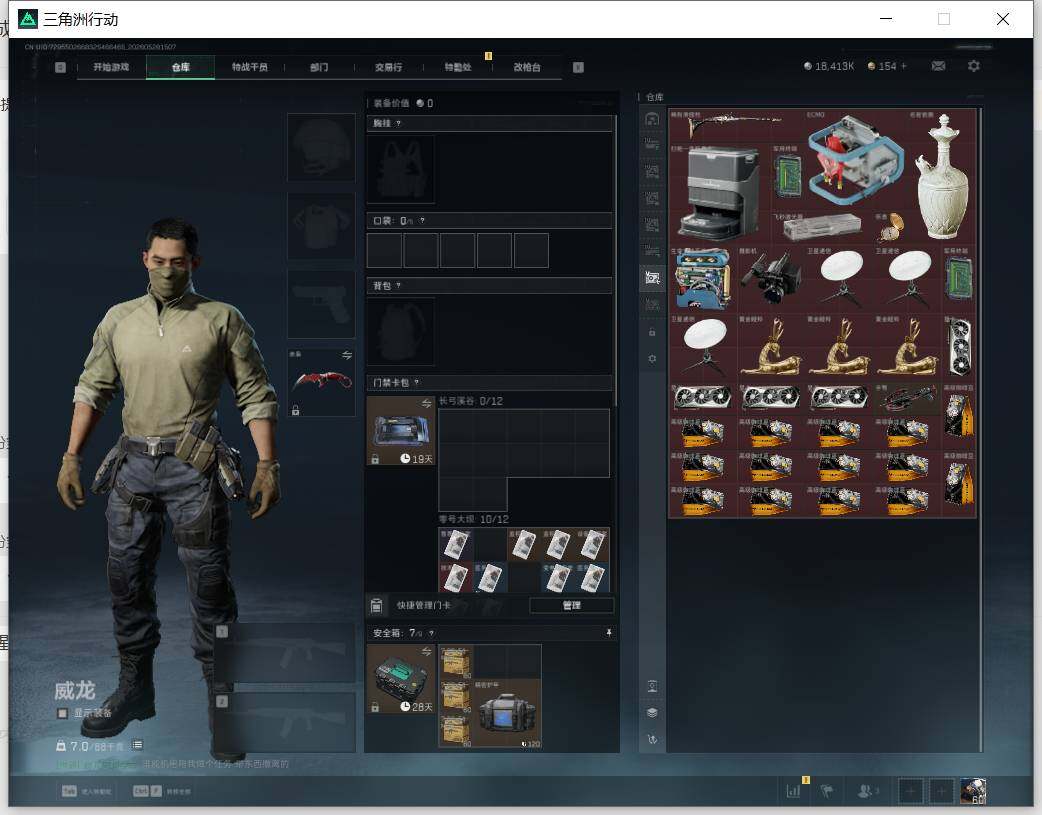The width and height of the screenshot is (1042, 815).
Task: Toggle the 显示装备 checkbox
Action: coord(62,713)
